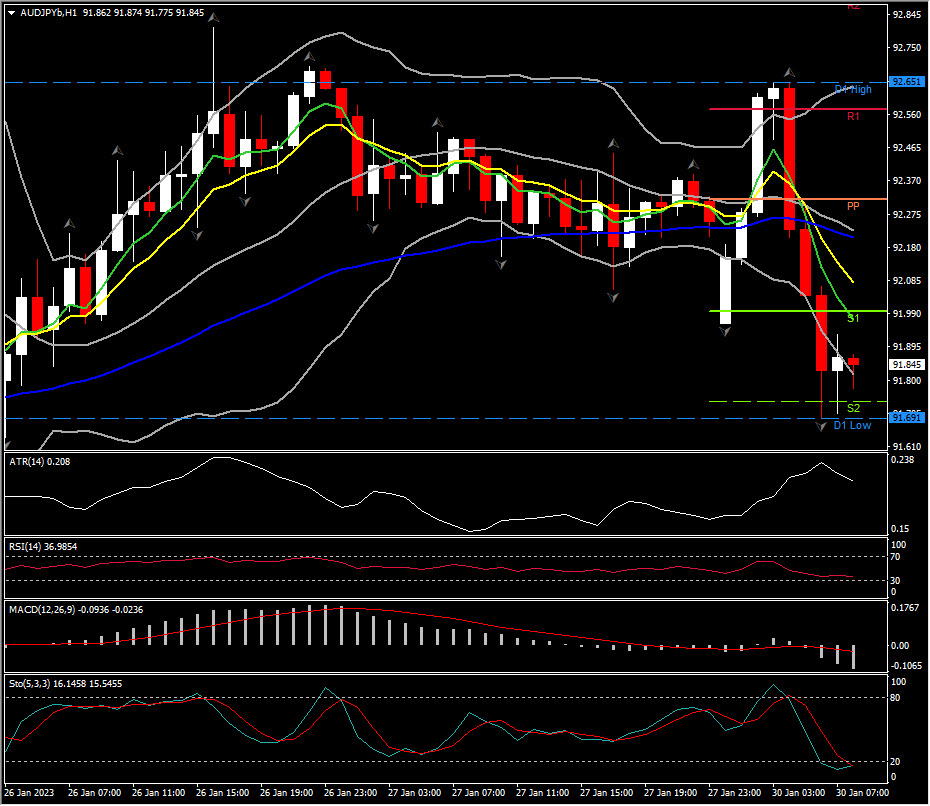930x806 pixels.
Task: Click the dropdown triangle beside AUDJPYb,H1
Action: coord(11,13)
